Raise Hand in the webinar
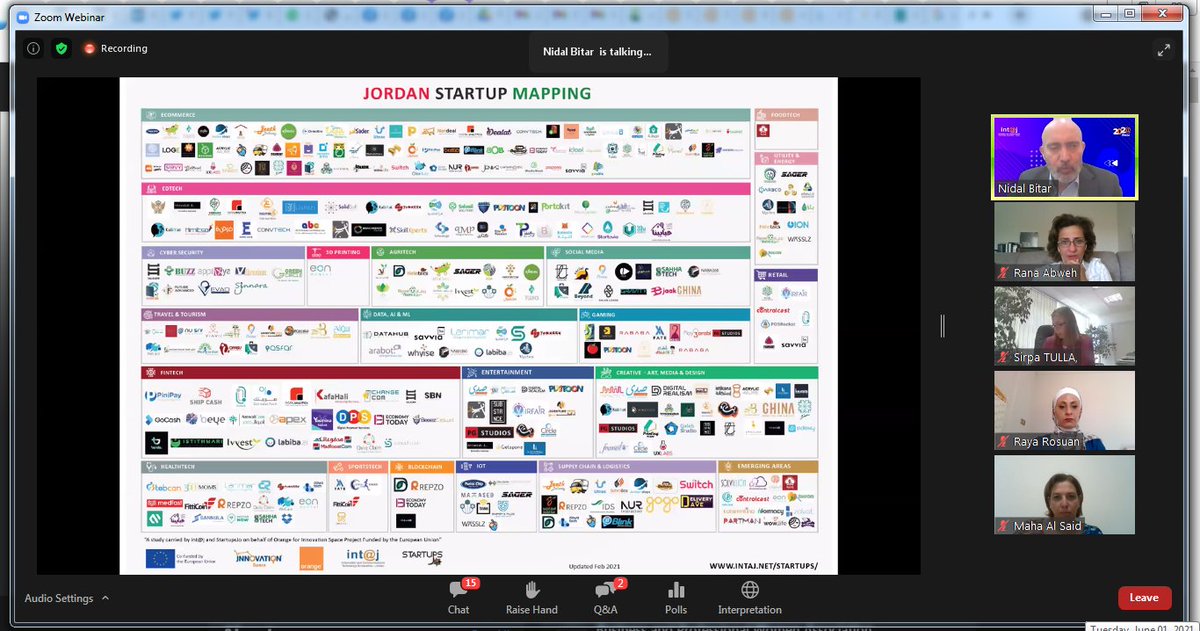This screenshot has height=631, width=1200. click(531, 597)
